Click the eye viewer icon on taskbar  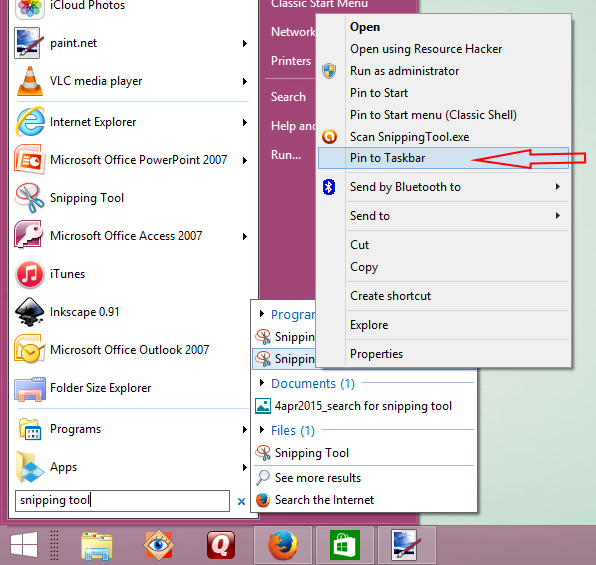tap(159, 545)
